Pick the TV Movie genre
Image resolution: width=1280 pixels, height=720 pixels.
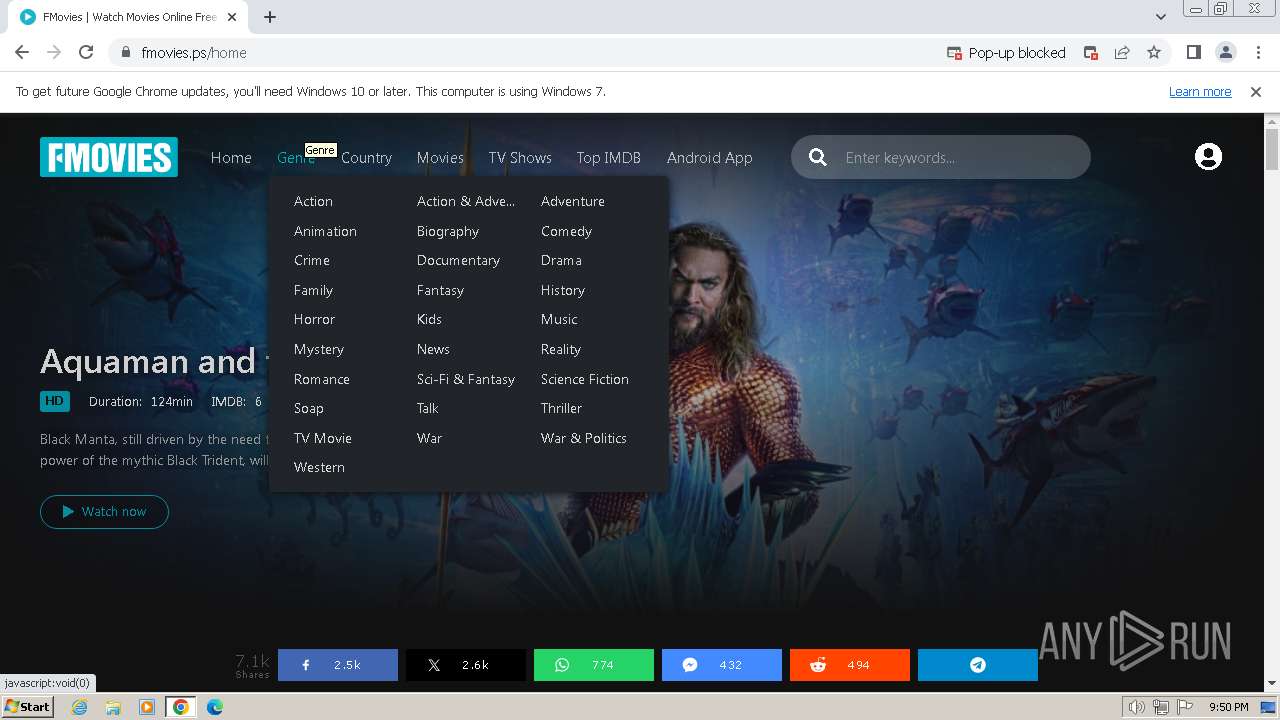(x=323, y=438)
